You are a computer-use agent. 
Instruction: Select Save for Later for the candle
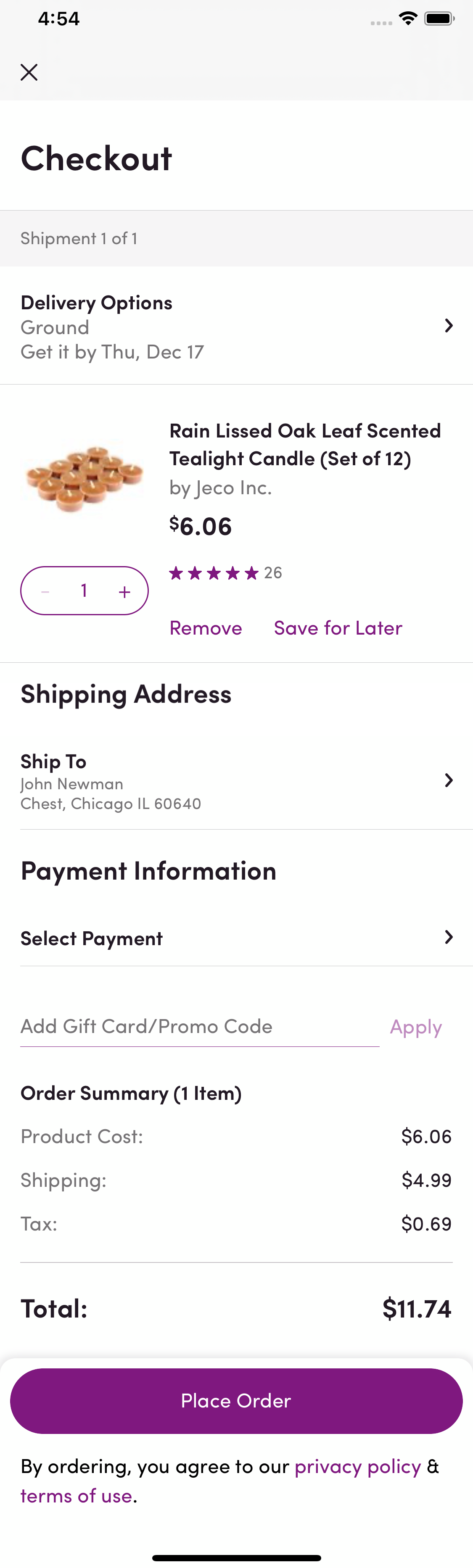(x=337, y=627)
